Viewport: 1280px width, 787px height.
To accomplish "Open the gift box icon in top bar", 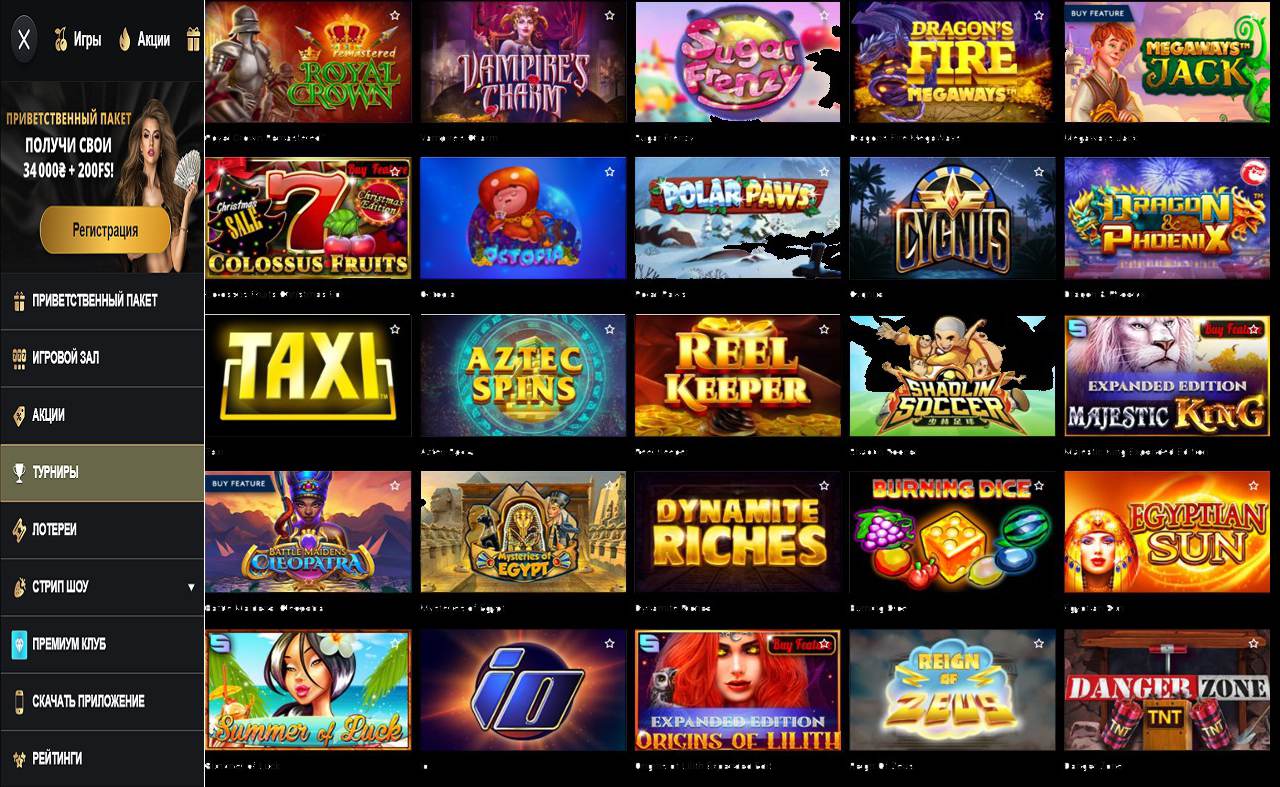I will click(193, 40).
